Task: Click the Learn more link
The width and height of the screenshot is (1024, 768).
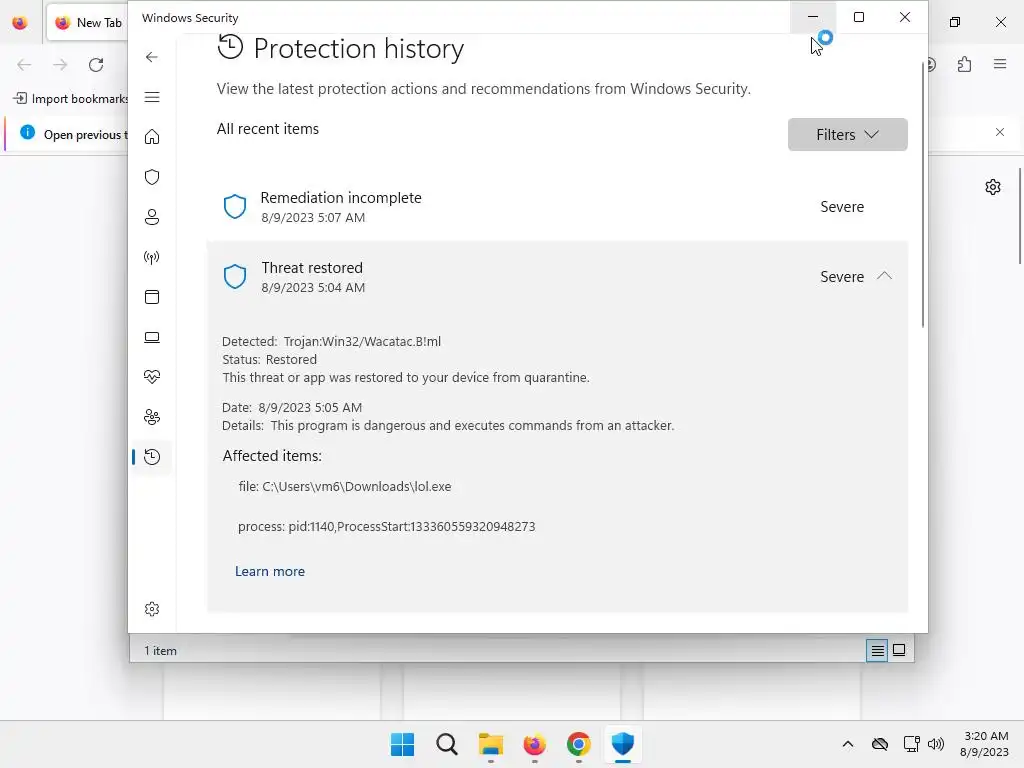Action: (x=270, y=571)
